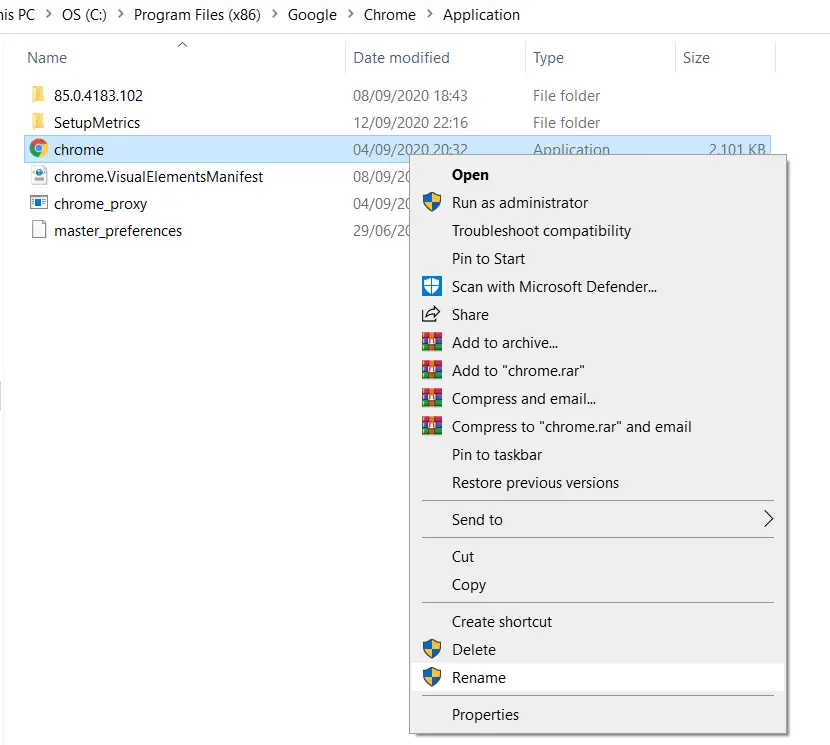Click Application in the breadcrumb path
This screenshot has width=830, height=745.
point(481,15)
